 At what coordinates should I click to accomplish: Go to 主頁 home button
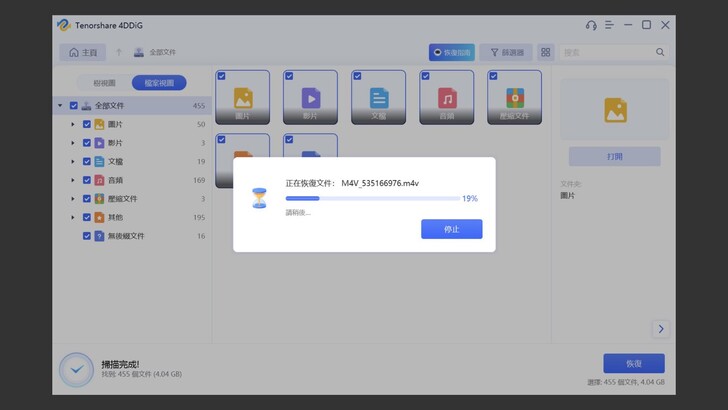tap(83, 52)
